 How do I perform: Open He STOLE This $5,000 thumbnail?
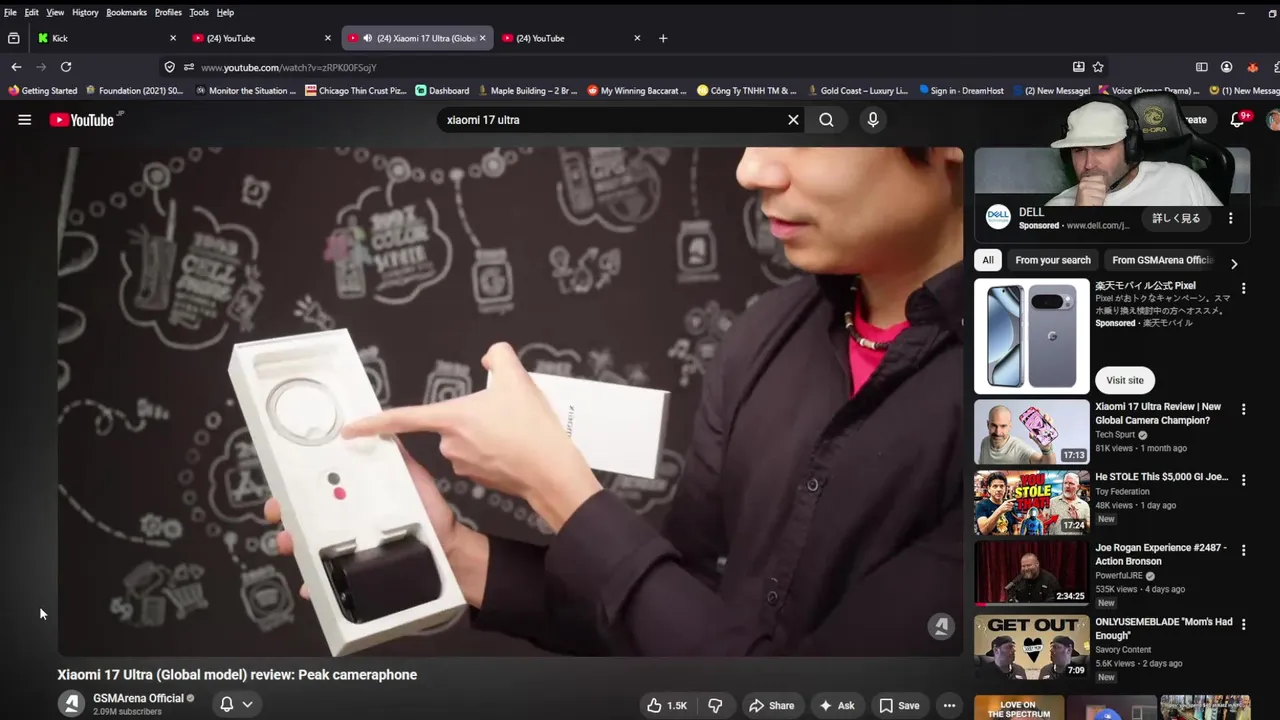point(1032,503)
